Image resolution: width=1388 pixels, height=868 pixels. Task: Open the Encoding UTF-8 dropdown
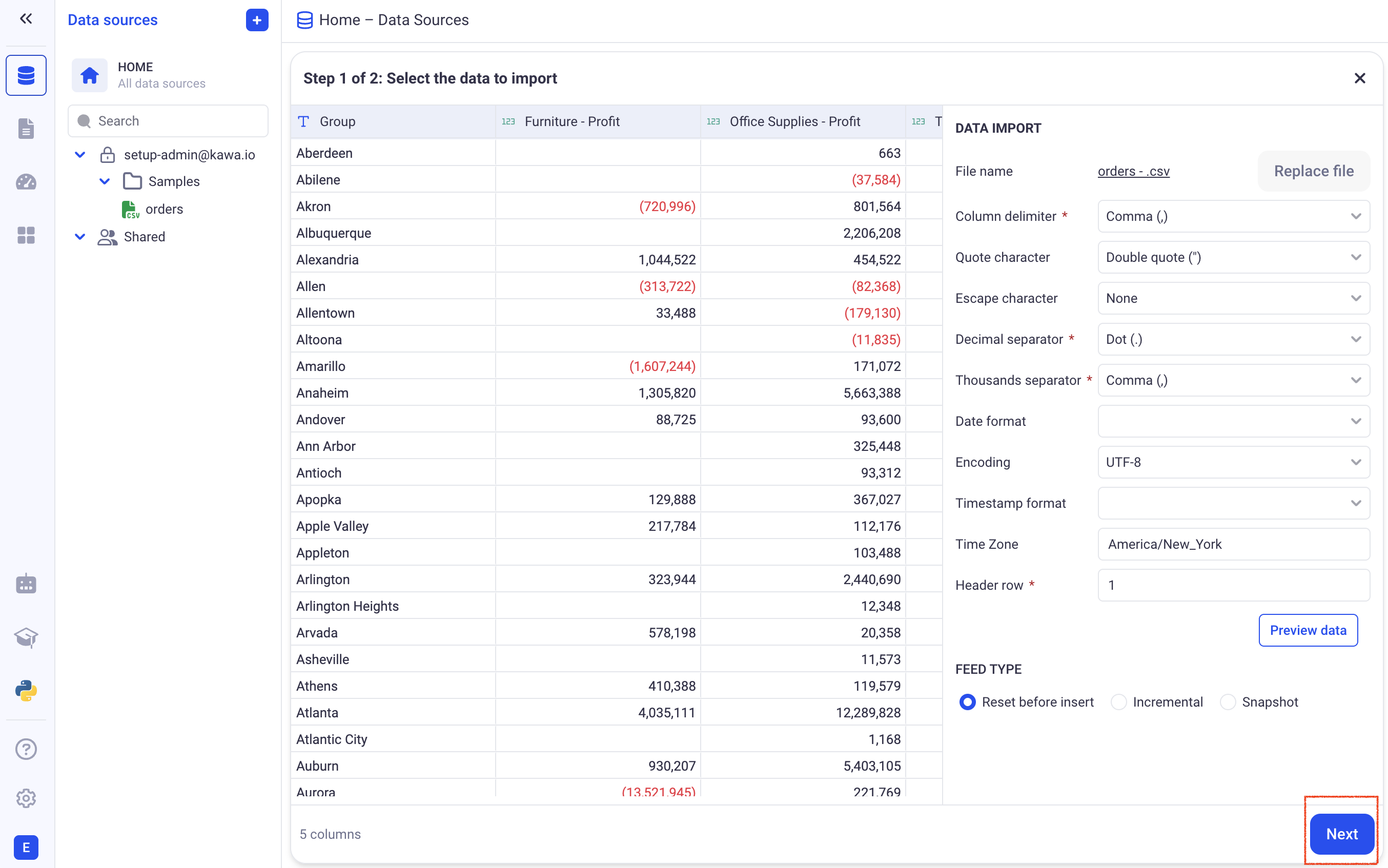point(1233,462)
